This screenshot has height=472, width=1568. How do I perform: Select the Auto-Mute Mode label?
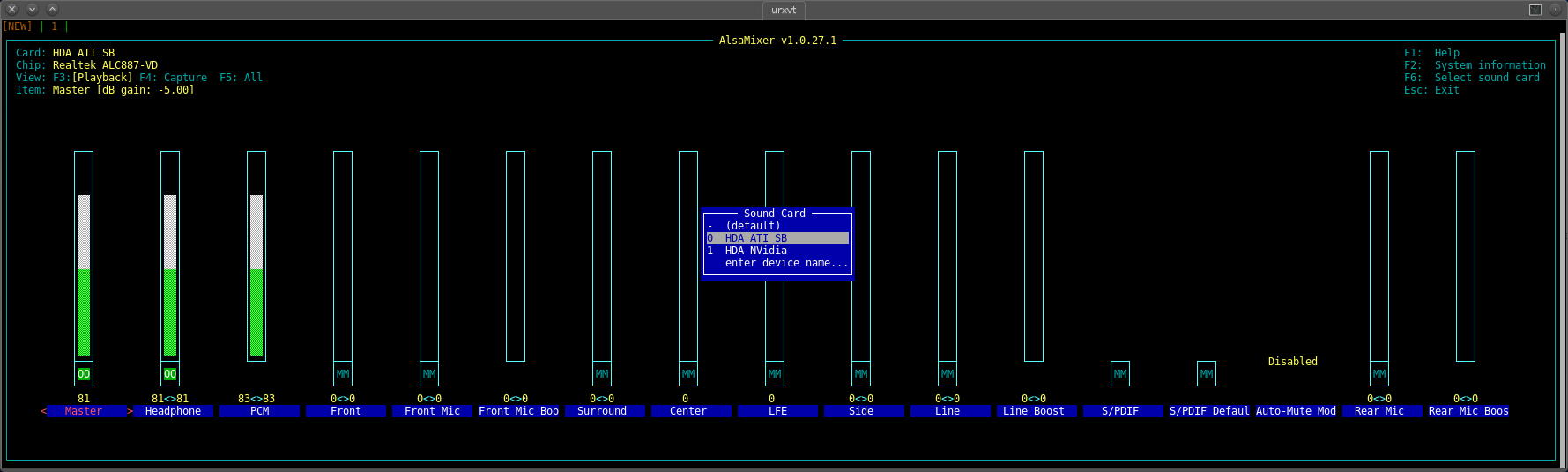click(x=1296, y=411)
